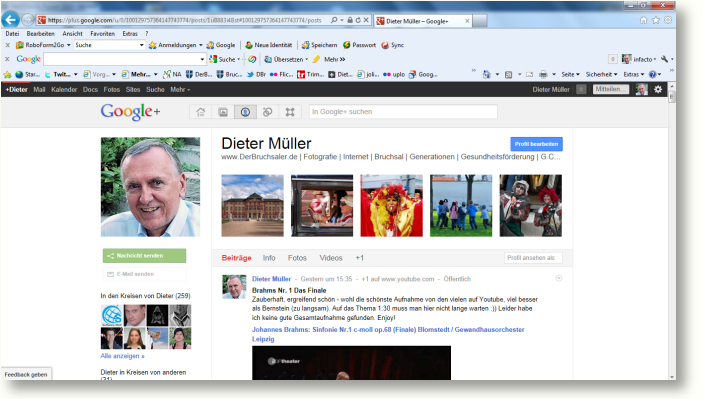Open the Sicherheit command bar dropdown
This screenshot has width=703, height=399.
[601, 74]
